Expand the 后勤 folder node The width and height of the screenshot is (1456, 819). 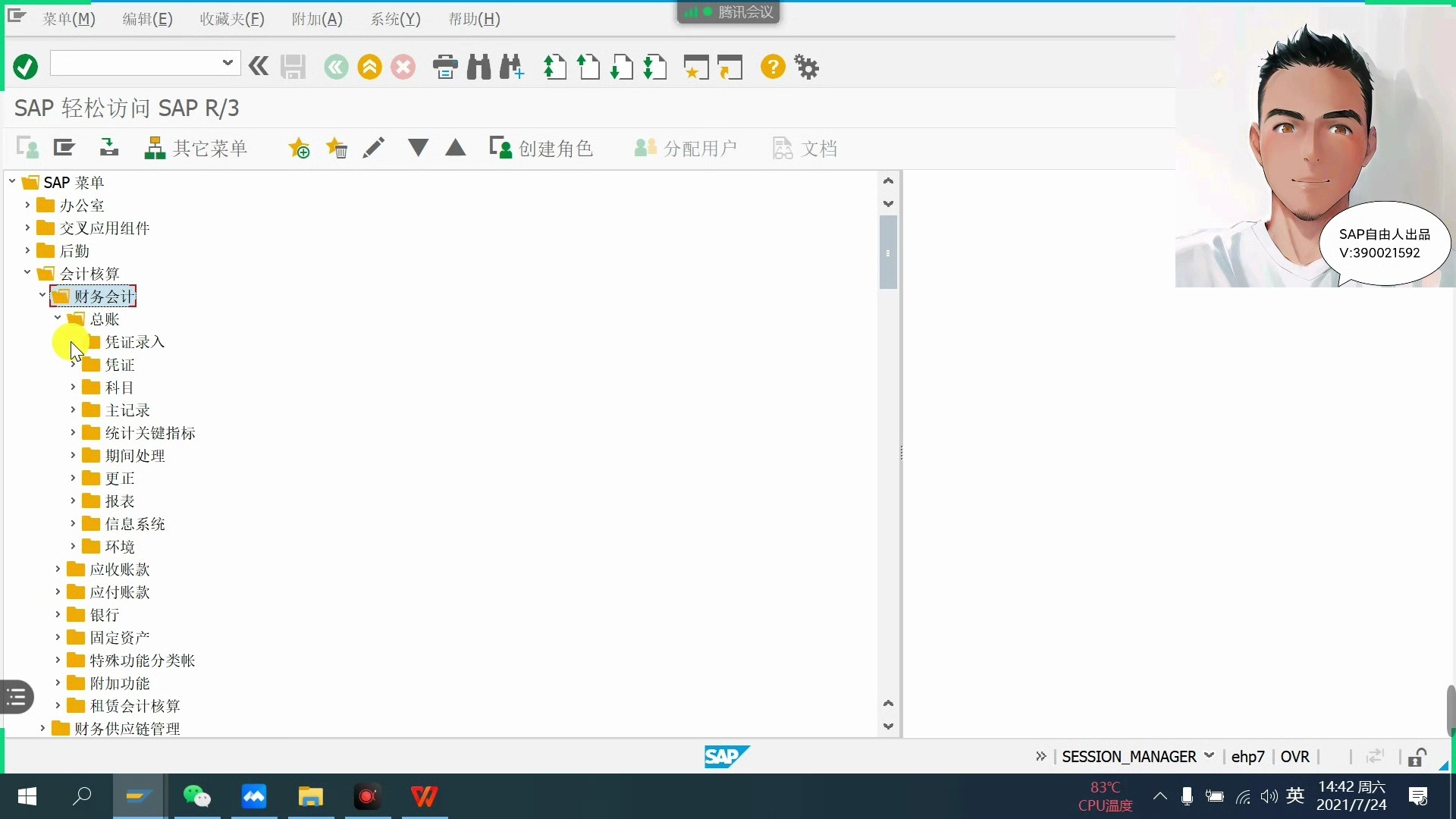click(x=27, y=250)
